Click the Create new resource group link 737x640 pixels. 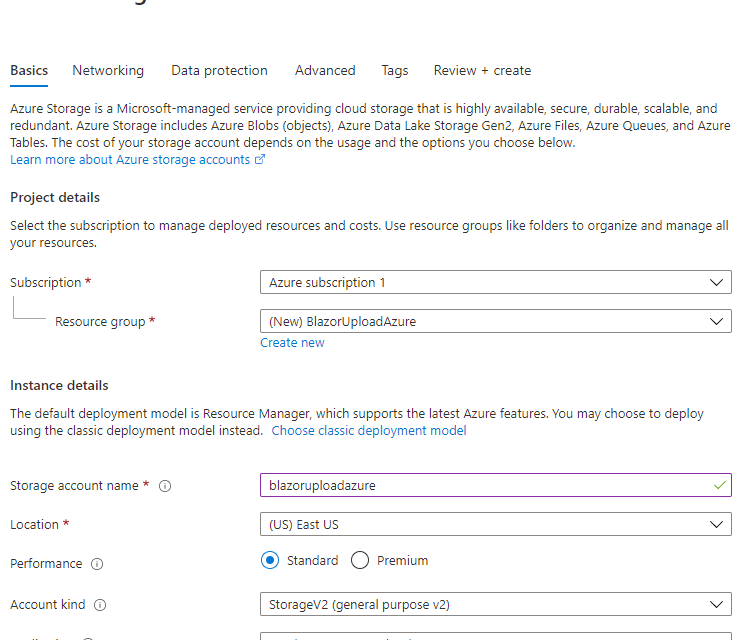click(292, 343)
